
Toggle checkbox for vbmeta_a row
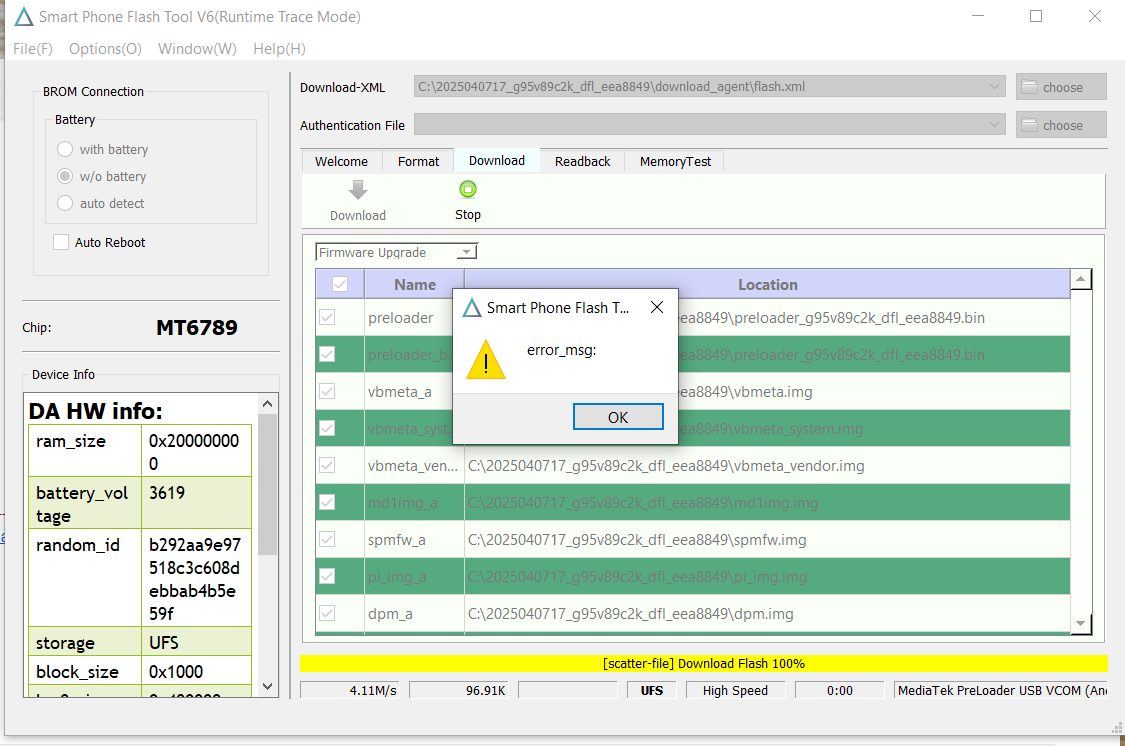click(x=327, y=391)
